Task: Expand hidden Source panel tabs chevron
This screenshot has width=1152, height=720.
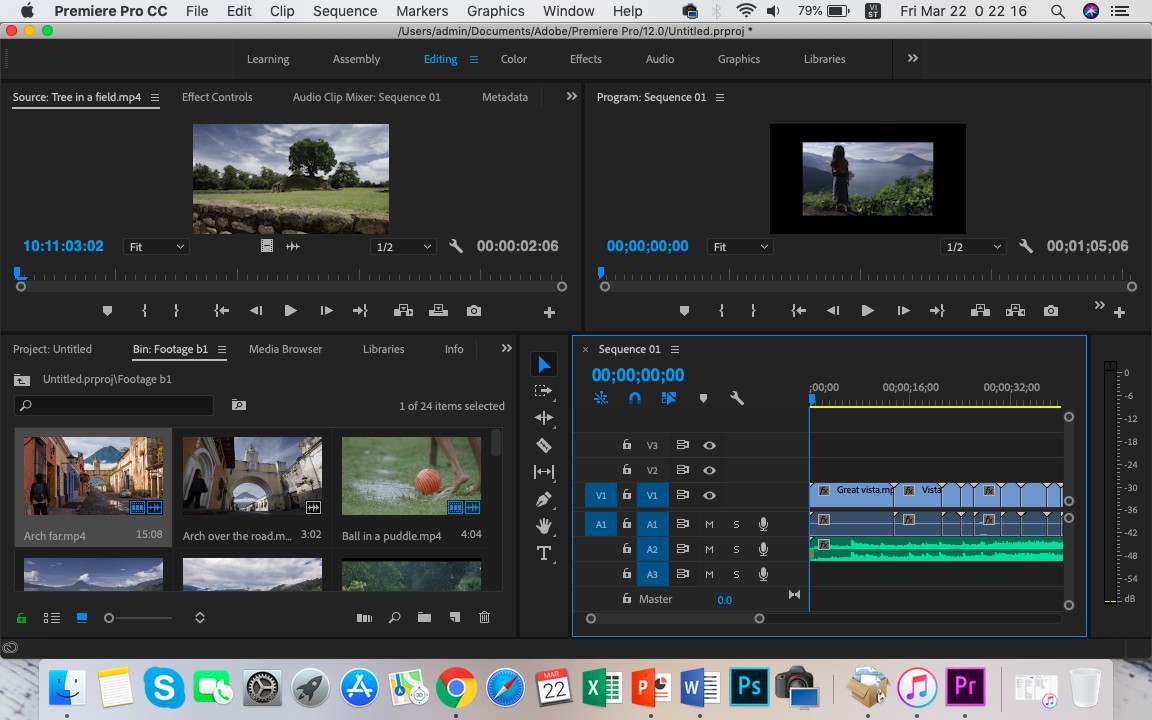Action: tap(572, 96)
